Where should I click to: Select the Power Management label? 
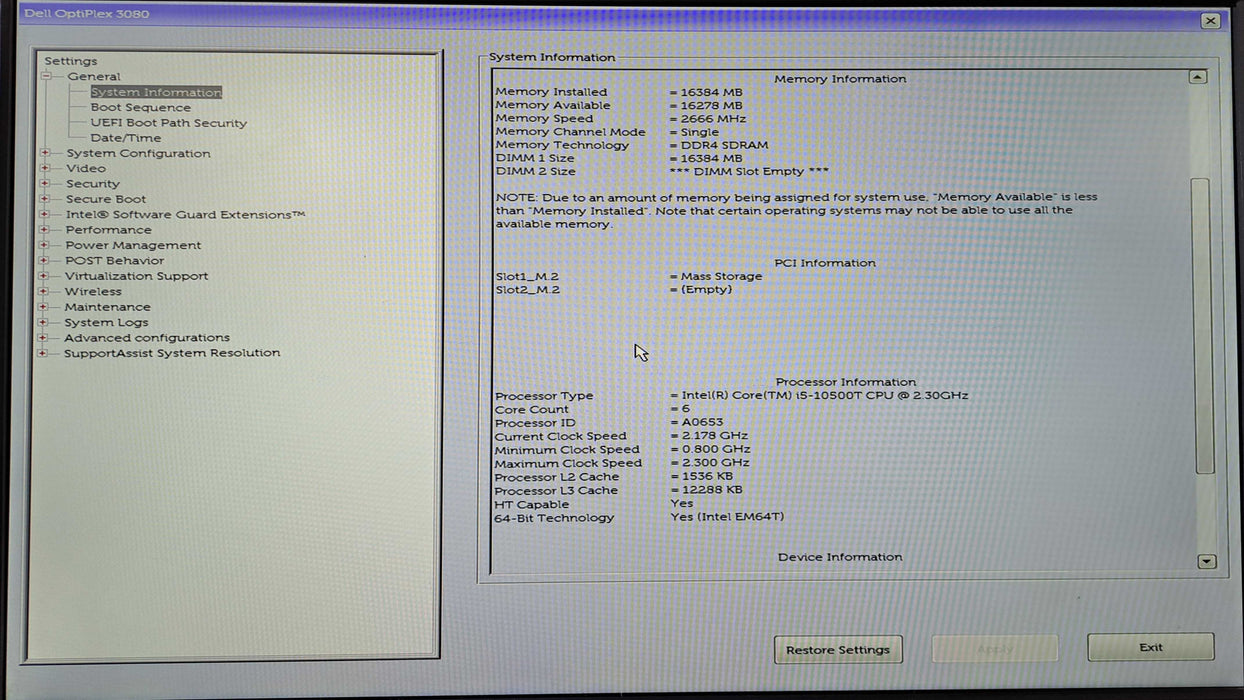[133, 245]
